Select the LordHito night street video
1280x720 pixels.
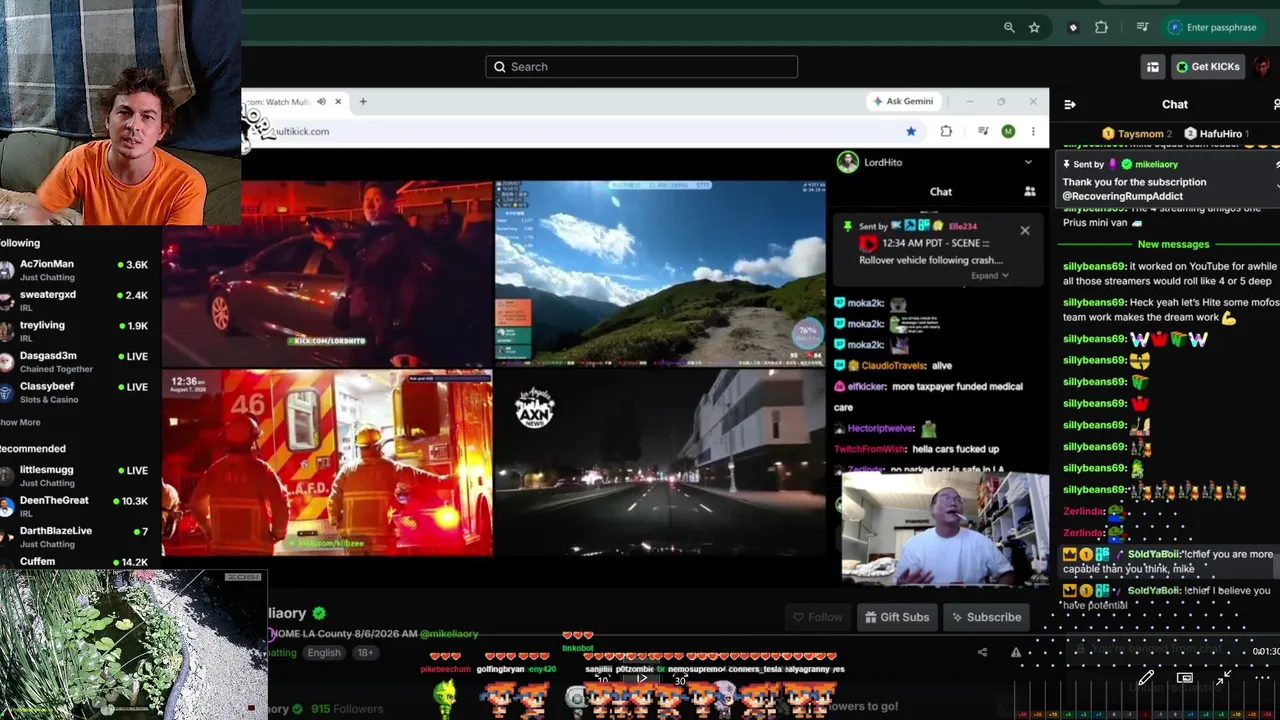pos(327,274)
